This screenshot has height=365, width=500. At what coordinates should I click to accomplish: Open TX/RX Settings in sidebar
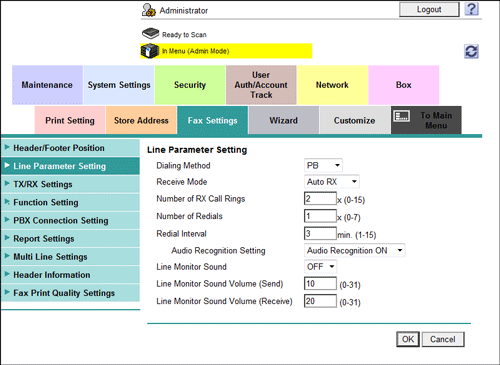click(70, 184)
